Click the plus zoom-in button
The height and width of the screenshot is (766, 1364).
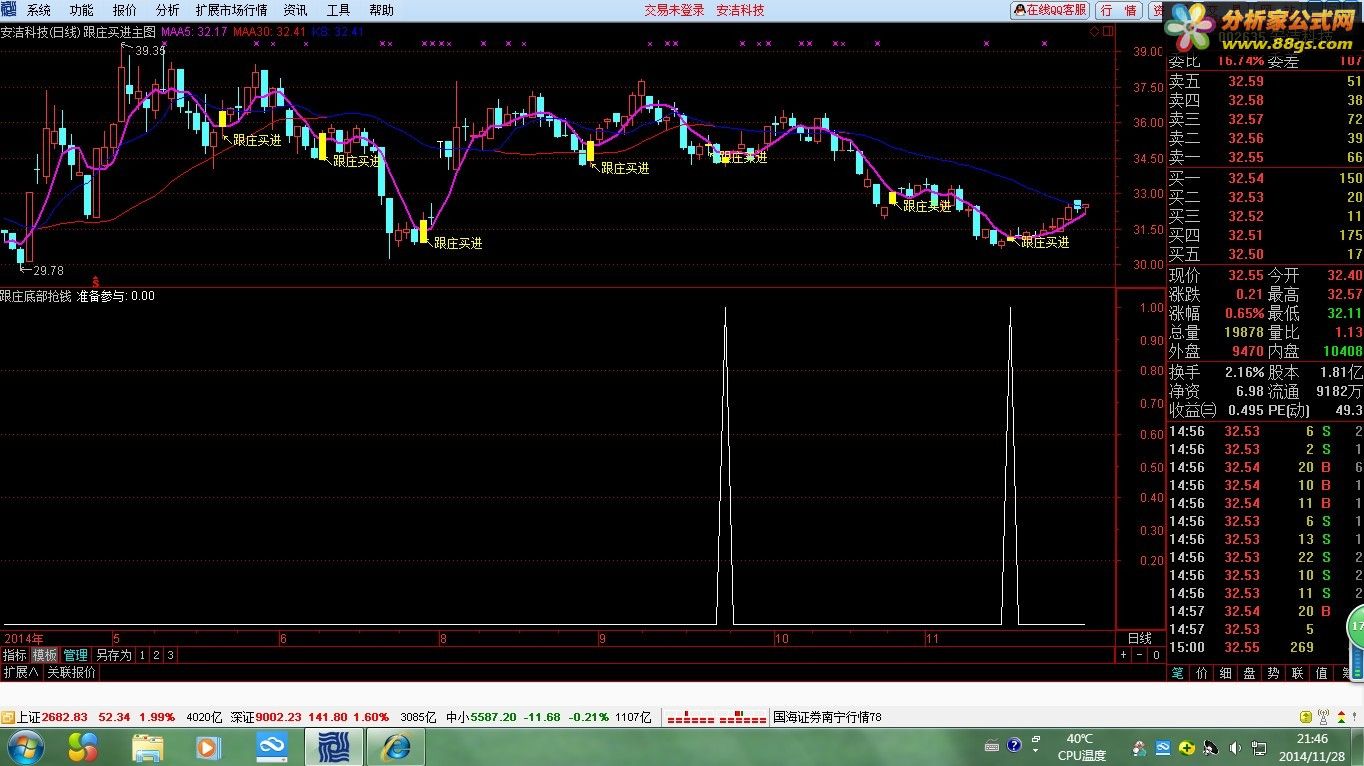(1123, 655)
